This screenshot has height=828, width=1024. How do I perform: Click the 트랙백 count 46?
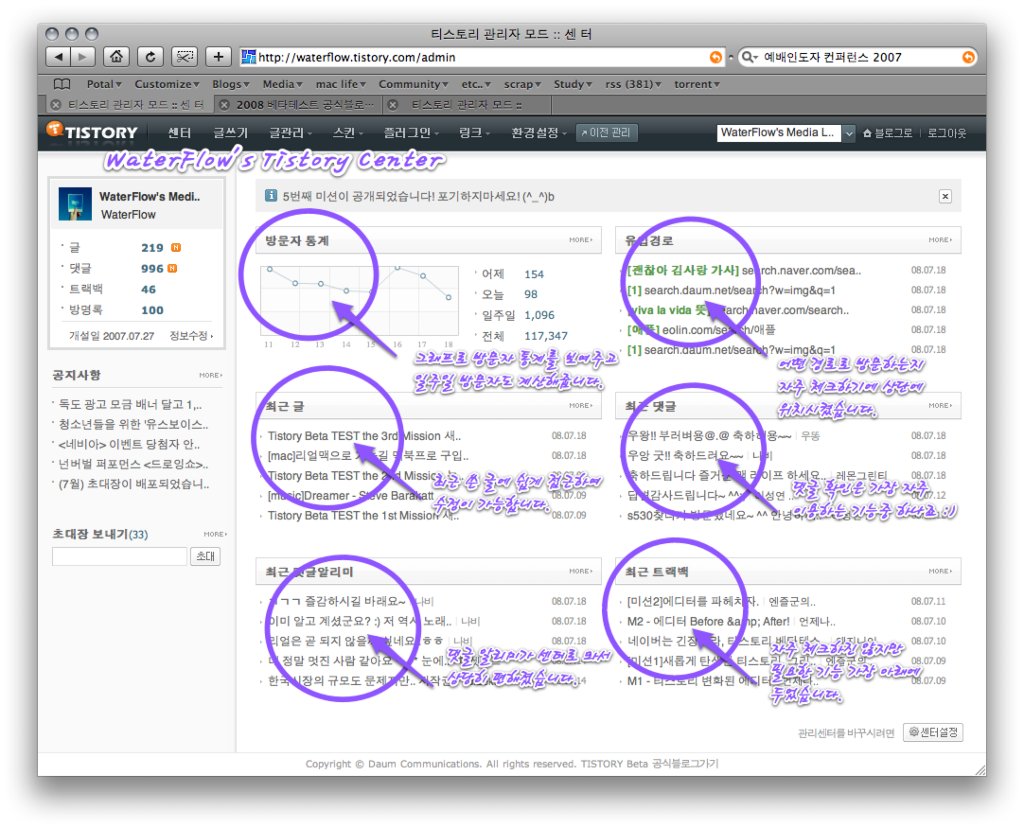coord(148,289)
